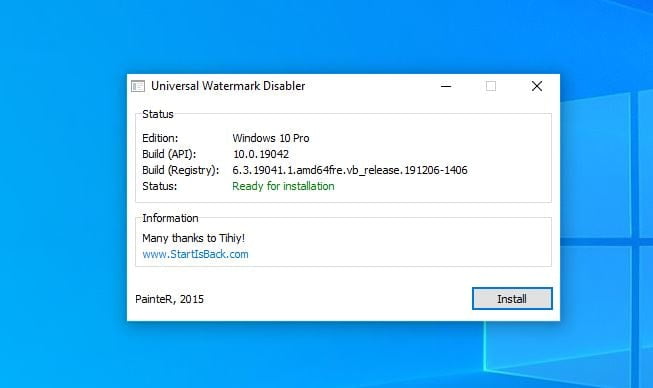Click the build value 10.0.19042
Image resolution: width=653 pixels, height=388 pixels.
[261, 154]
